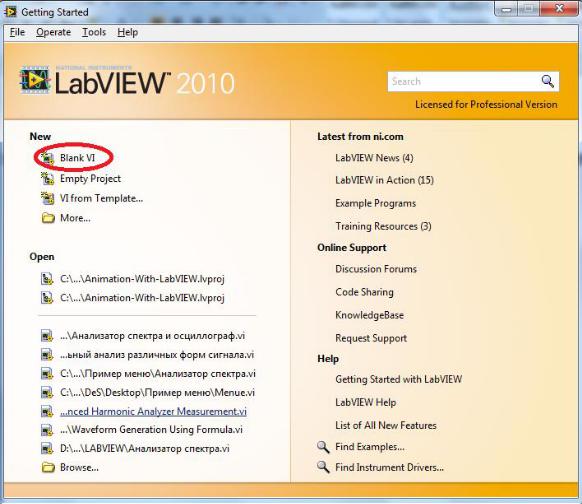Click the search magnifier icon in the Search box
Screen dimensions: 582x504
point(547,81)
